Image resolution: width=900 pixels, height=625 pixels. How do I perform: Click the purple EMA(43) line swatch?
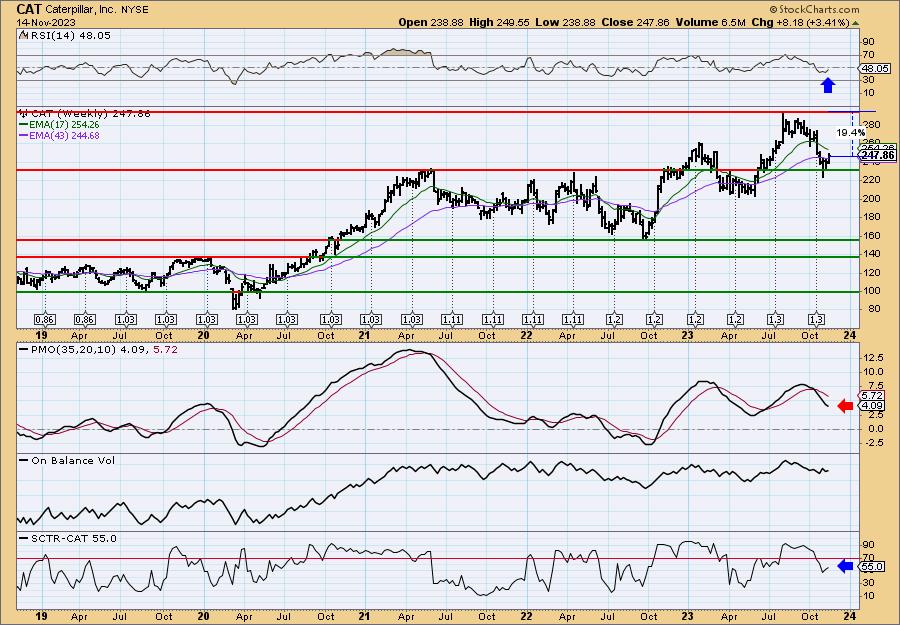pos(24,135)
